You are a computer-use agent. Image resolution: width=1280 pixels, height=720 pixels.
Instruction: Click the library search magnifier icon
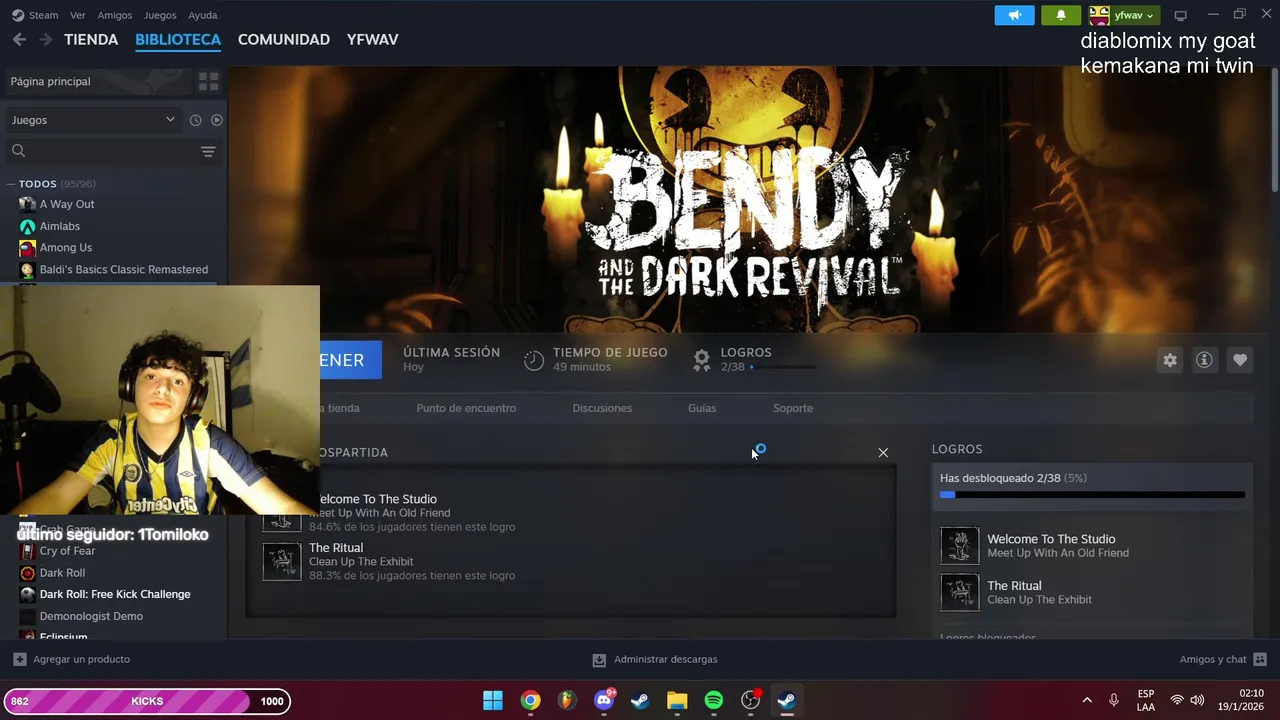(18, 151)
